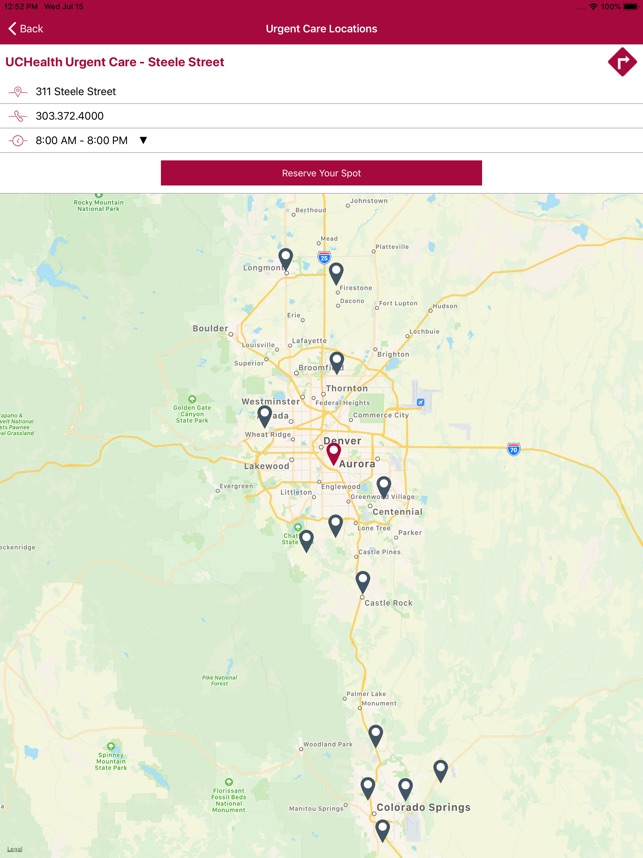
Task: Tap the Interstate 25 shield near Mead
Action: pyautogui.click(x=324, y=257)
